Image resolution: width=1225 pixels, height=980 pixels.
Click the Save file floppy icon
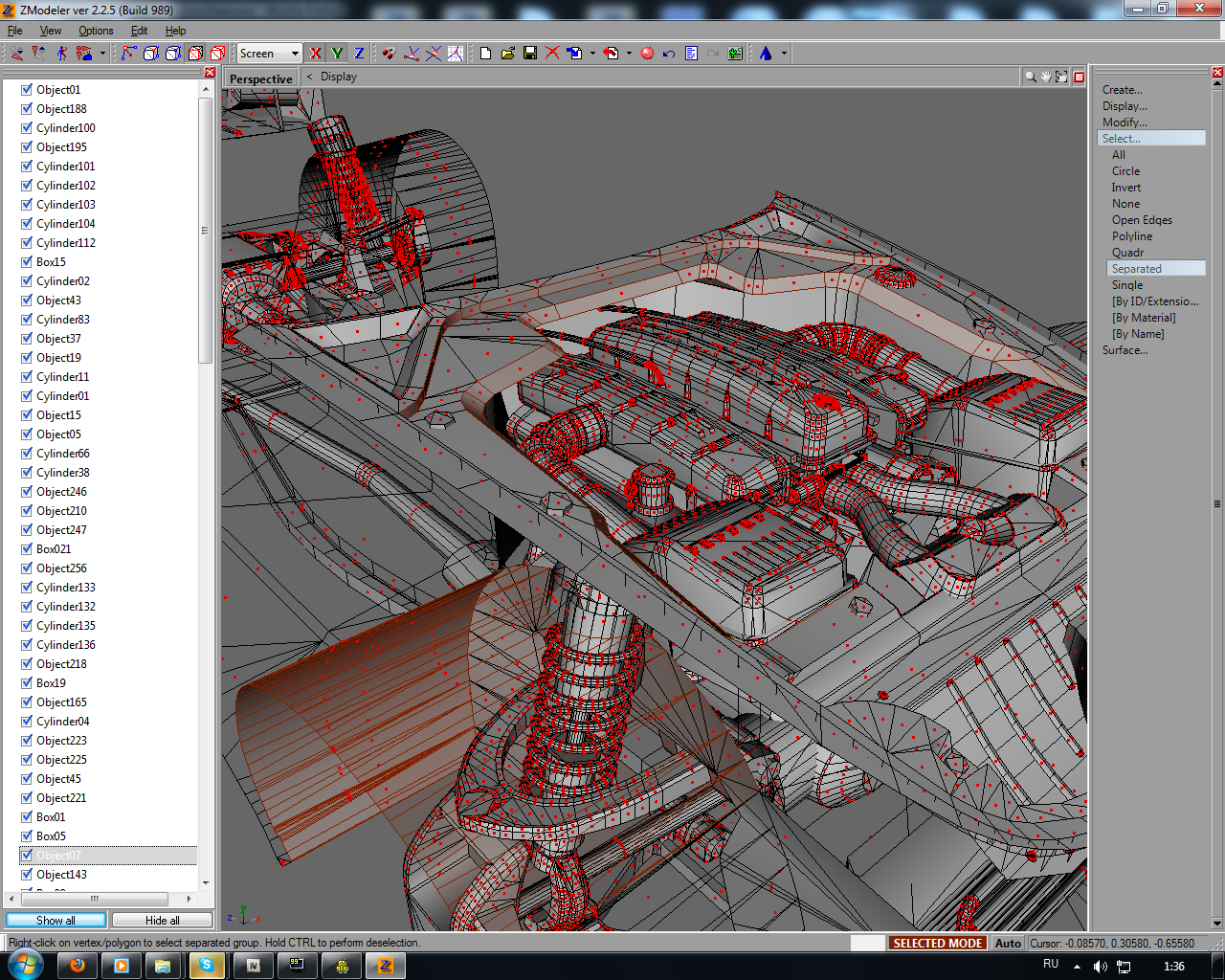[x=530, y=54]
